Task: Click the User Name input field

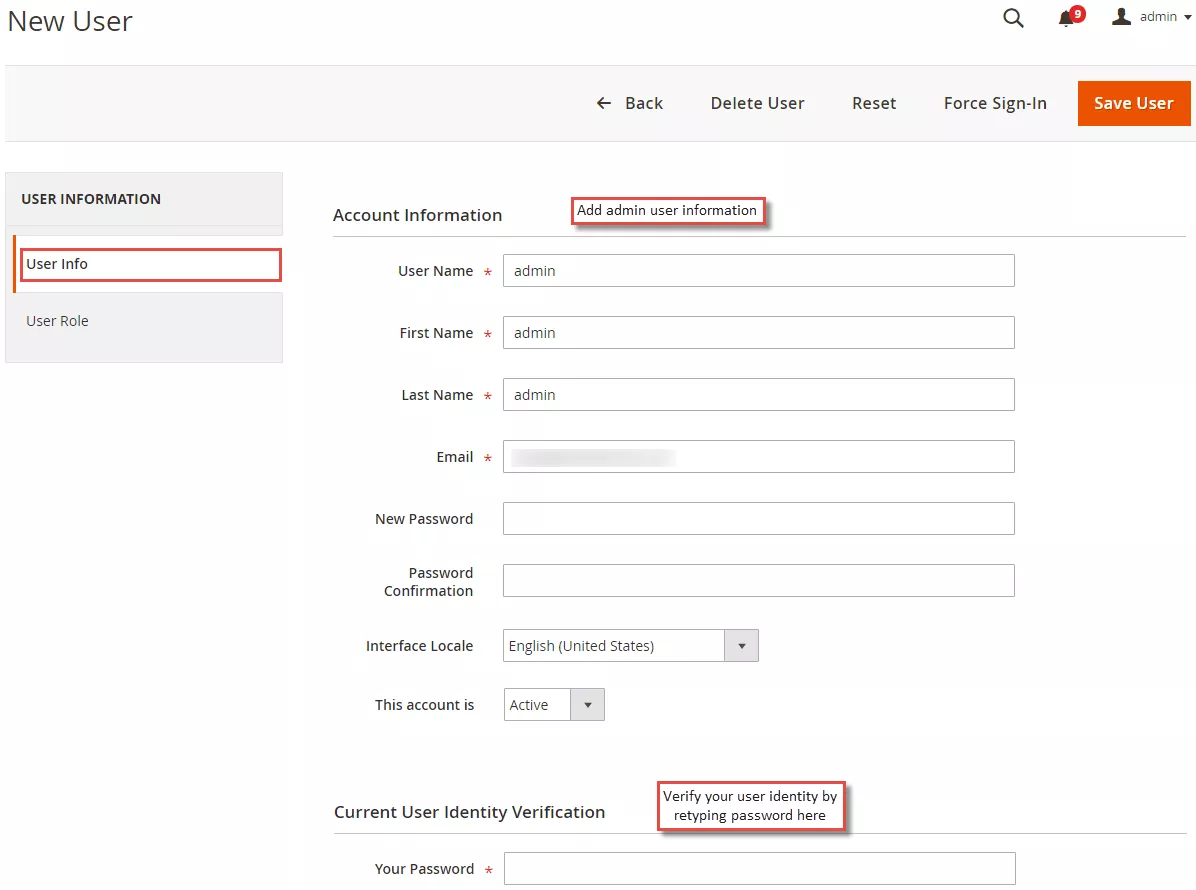Action: click(x=758, y=271)
